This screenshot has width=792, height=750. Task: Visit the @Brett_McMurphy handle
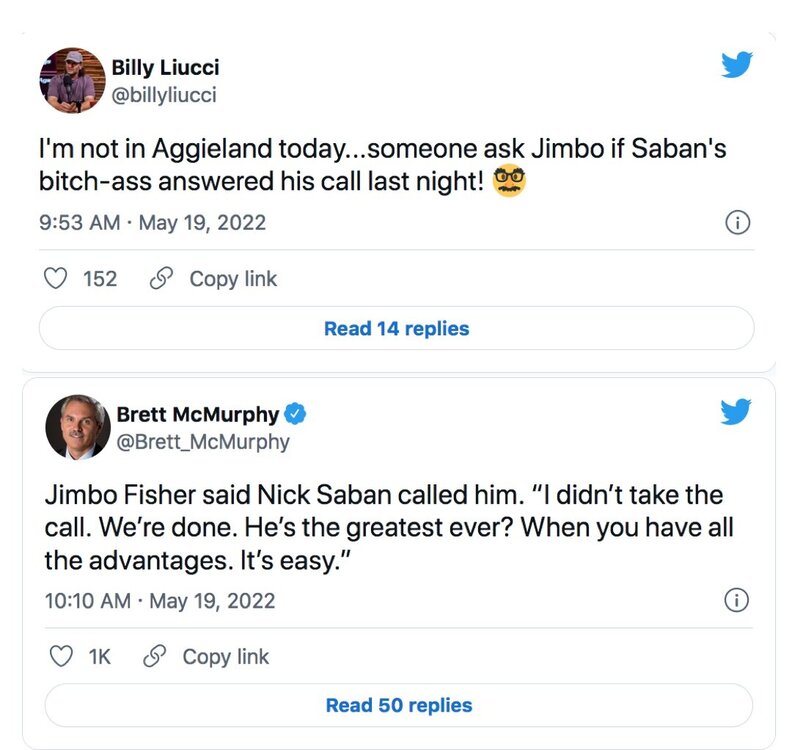[x=203, y=441]
